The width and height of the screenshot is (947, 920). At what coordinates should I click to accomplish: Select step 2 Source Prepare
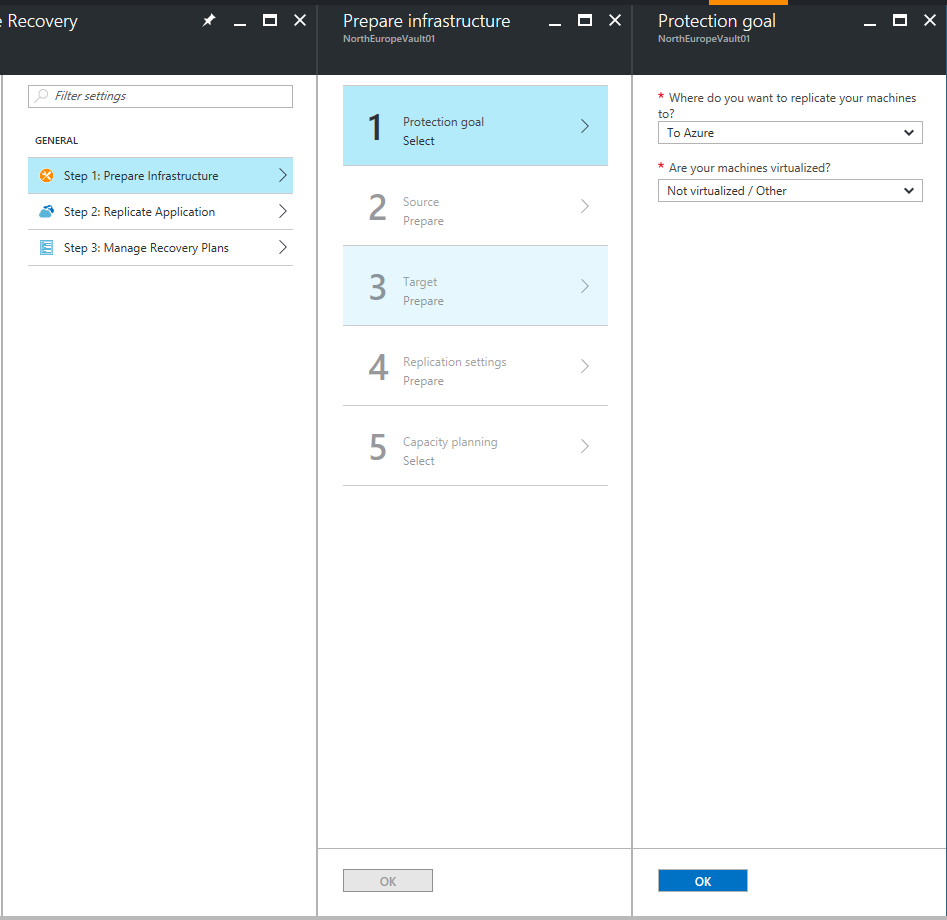[475, 206]
